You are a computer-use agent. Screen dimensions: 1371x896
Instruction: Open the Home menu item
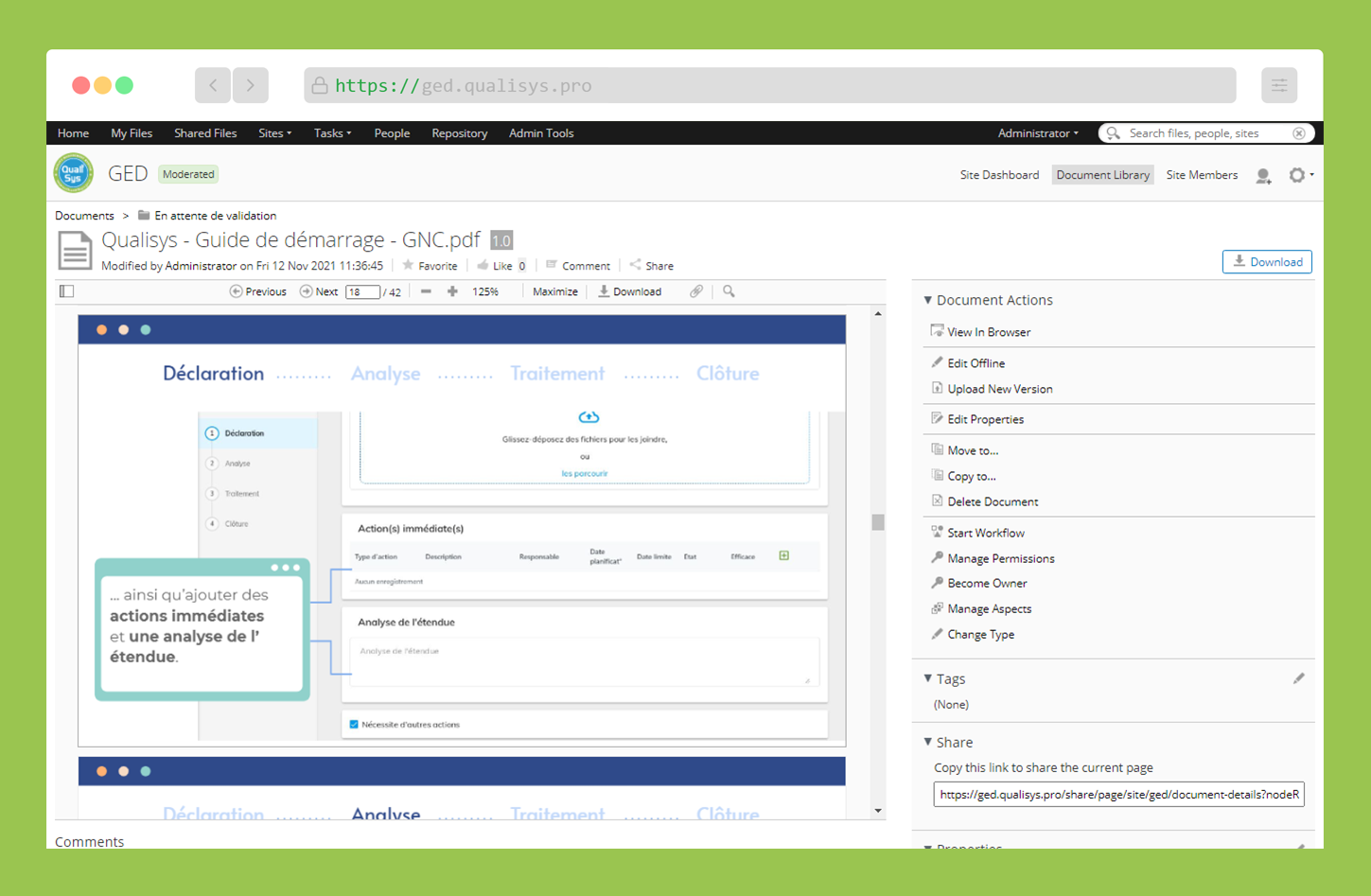73,133
